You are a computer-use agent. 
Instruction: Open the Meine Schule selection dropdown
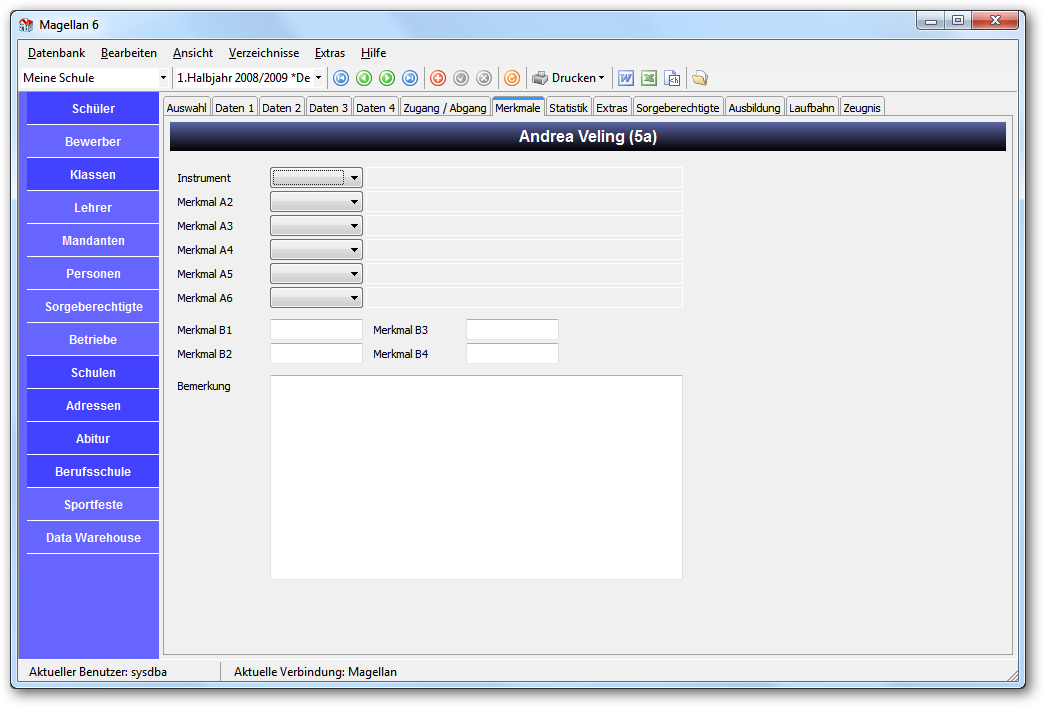pos(95,78)
